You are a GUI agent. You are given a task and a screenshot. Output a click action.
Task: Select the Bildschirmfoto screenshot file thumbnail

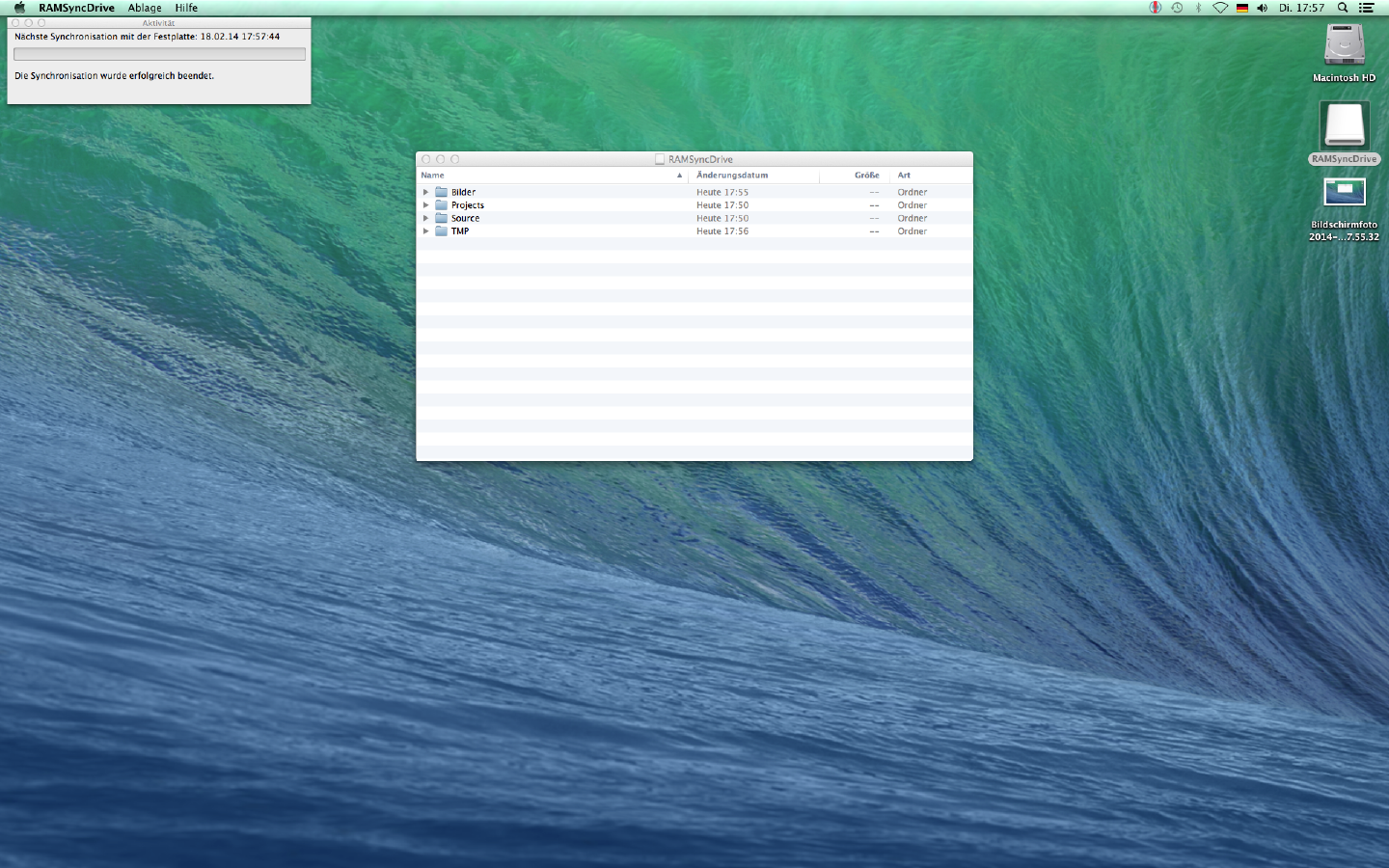(x=1344, y=193)
